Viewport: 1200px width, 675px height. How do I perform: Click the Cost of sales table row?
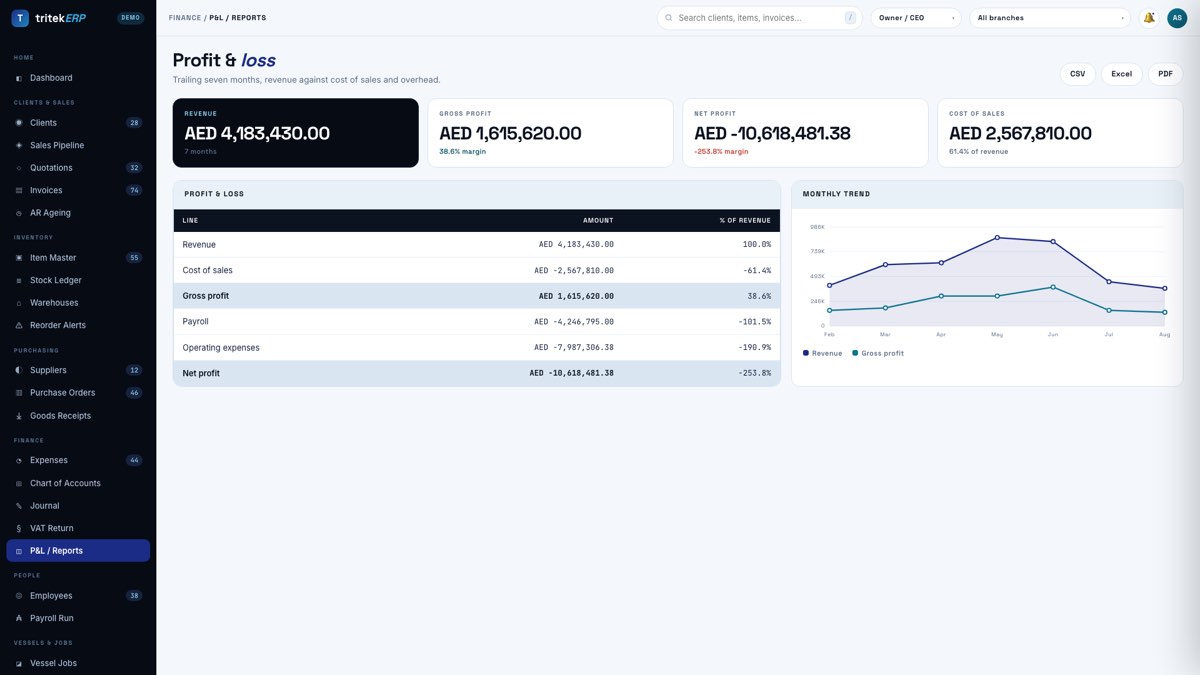point(477,270)
